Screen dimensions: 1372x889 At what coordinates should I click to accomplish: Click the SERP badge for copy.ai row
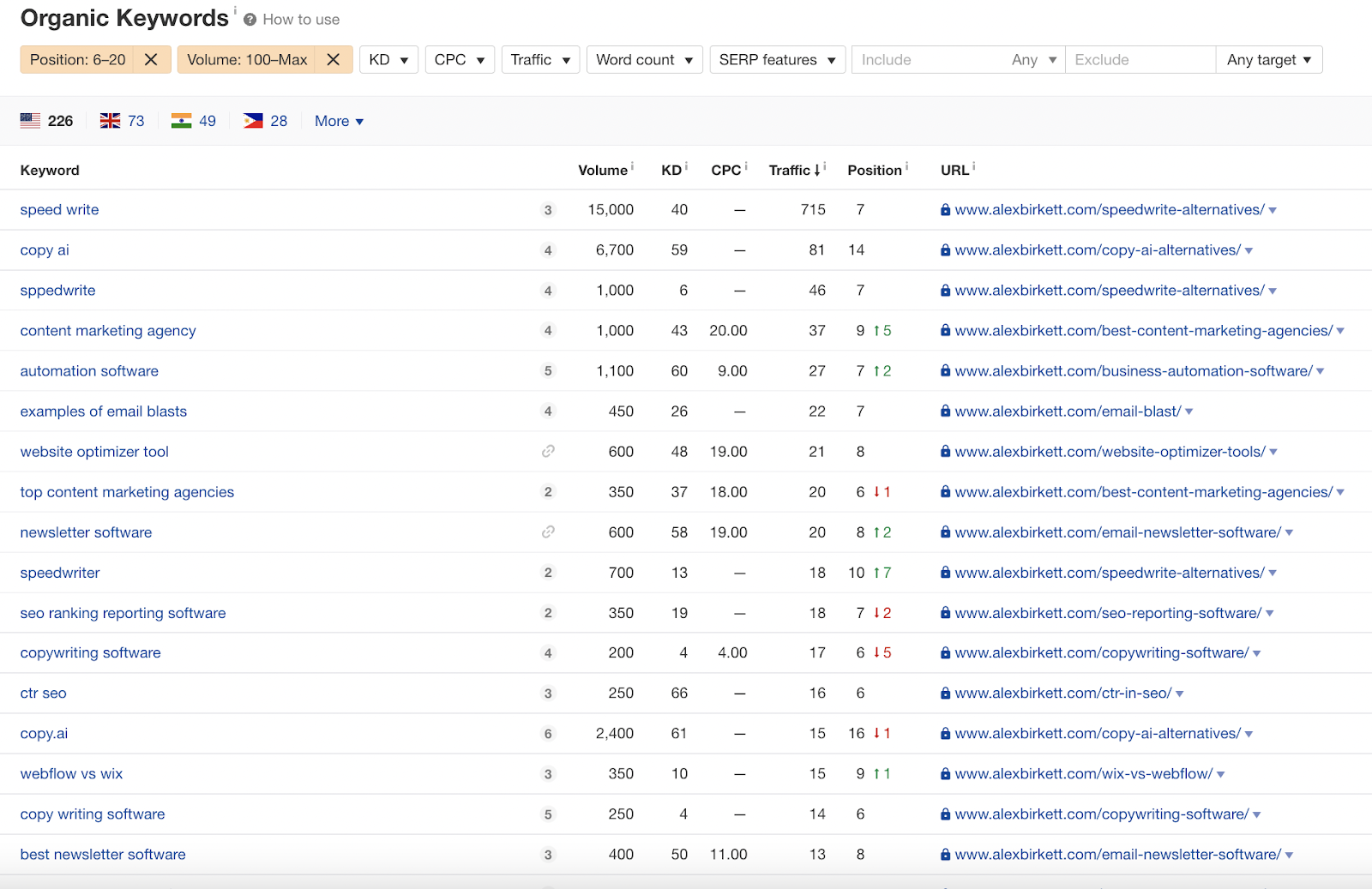pos(548,734)
